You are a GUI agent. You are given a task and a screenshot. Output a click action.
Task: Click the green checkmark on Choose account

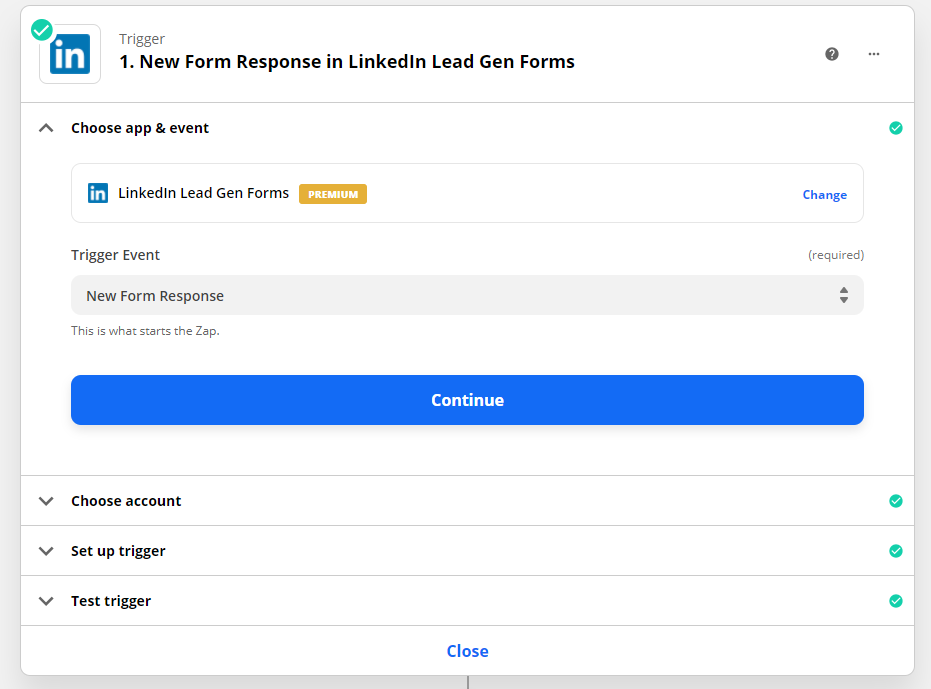pos(896,501)
